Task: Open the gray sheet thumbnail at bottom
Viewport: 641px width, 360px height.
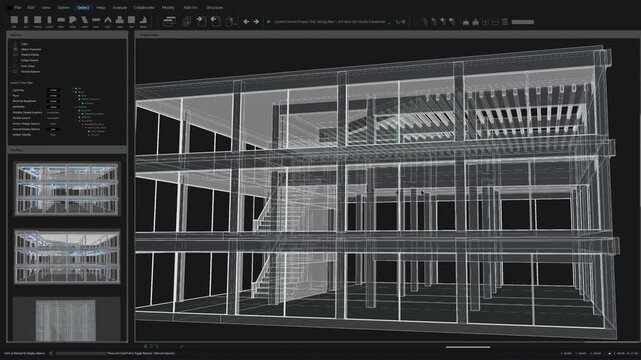Action: click(x=65, y=320)
